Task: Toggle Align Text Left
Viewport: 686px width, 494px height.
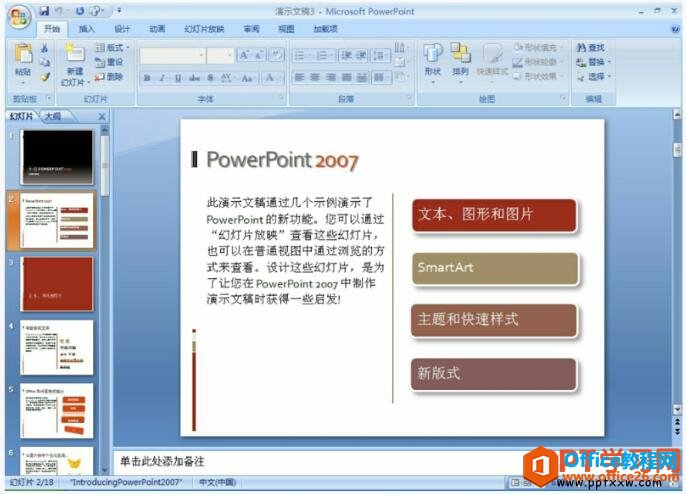Action: (x=299, y=77)
